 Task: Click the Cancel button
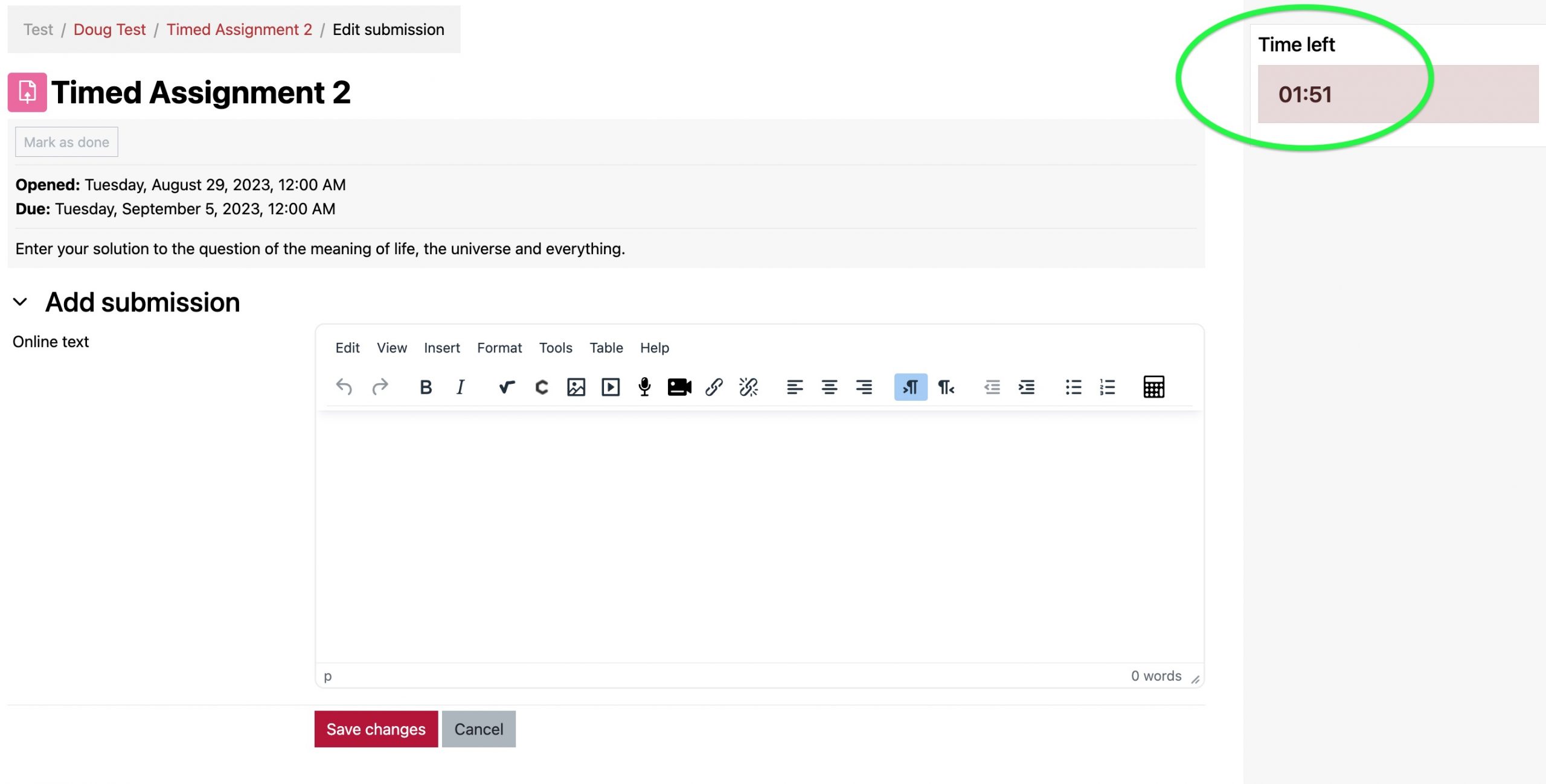click(x=478, y=728)
